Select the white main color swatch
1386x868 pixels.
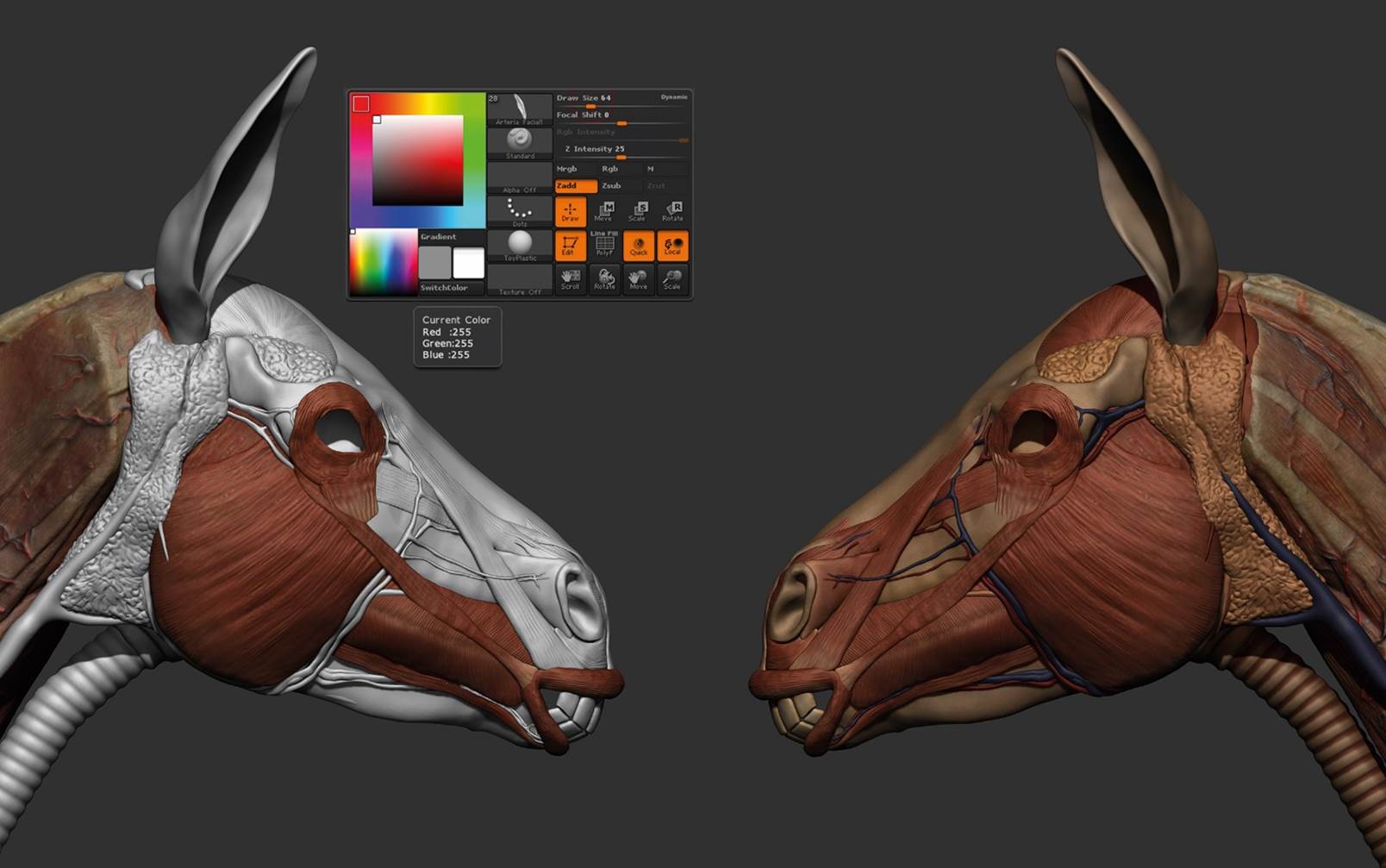pos(469,262)
